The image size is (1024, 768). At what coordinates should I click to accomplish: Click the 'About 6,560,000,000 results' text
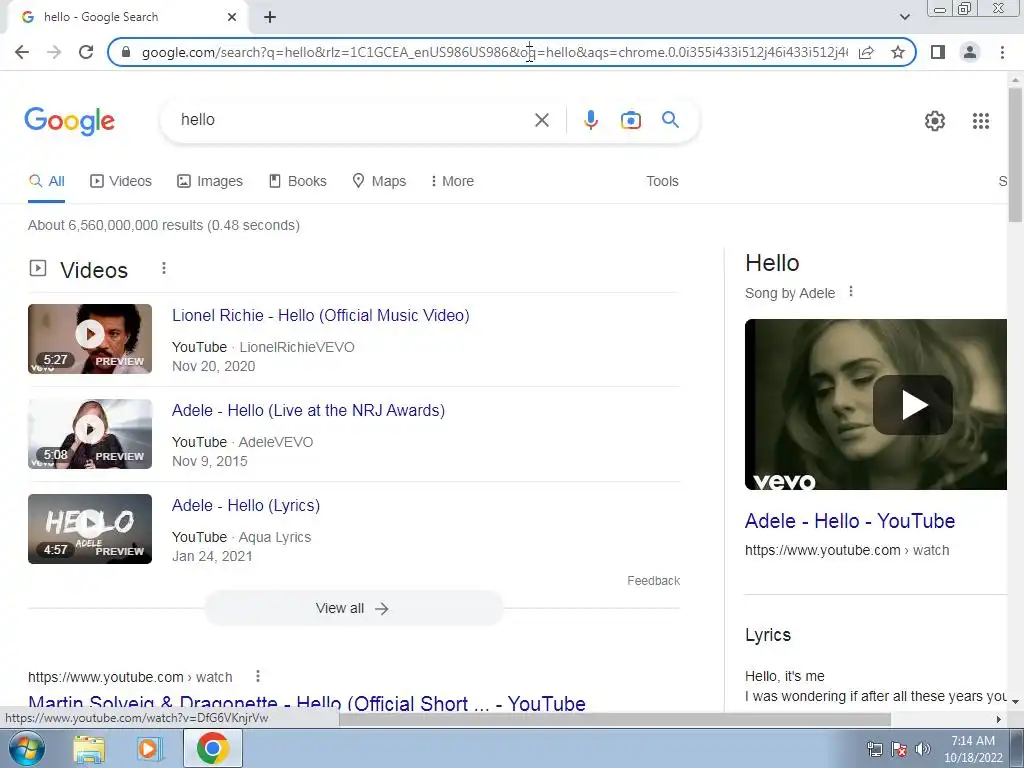tap(164, 225)
